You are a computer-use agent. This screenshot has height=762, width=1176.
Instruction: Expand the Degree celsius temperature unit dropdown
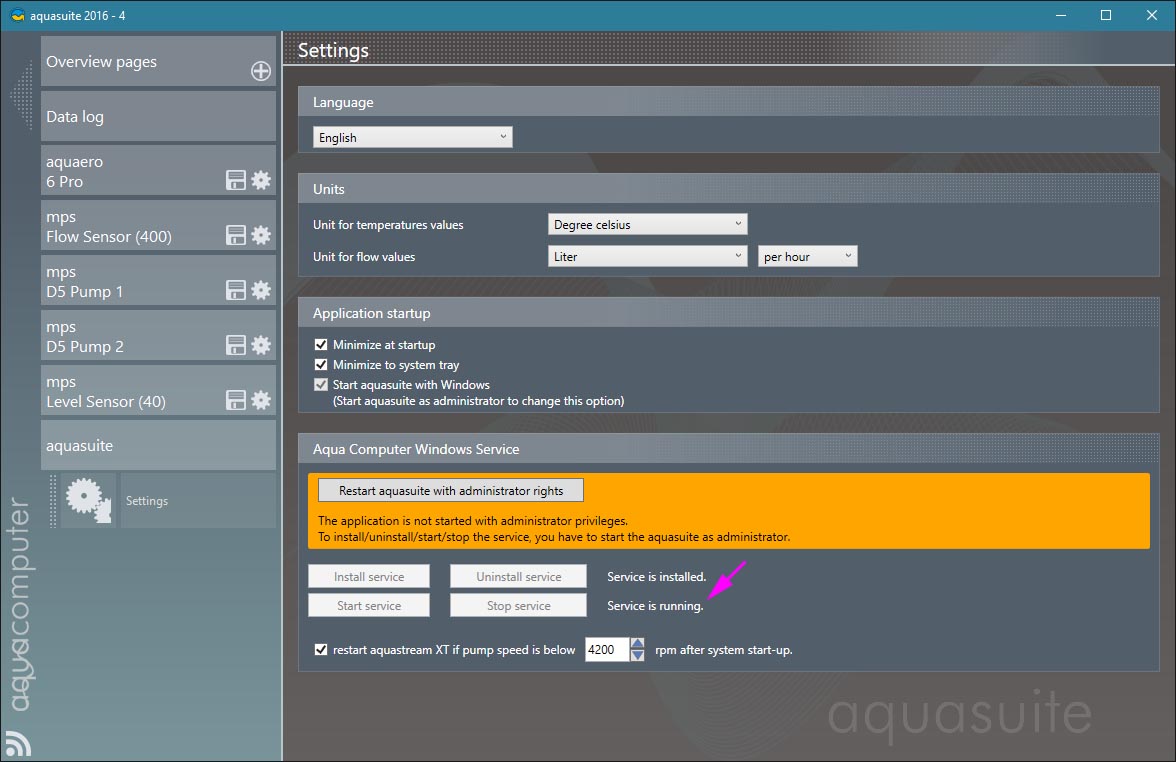[647, 224]
